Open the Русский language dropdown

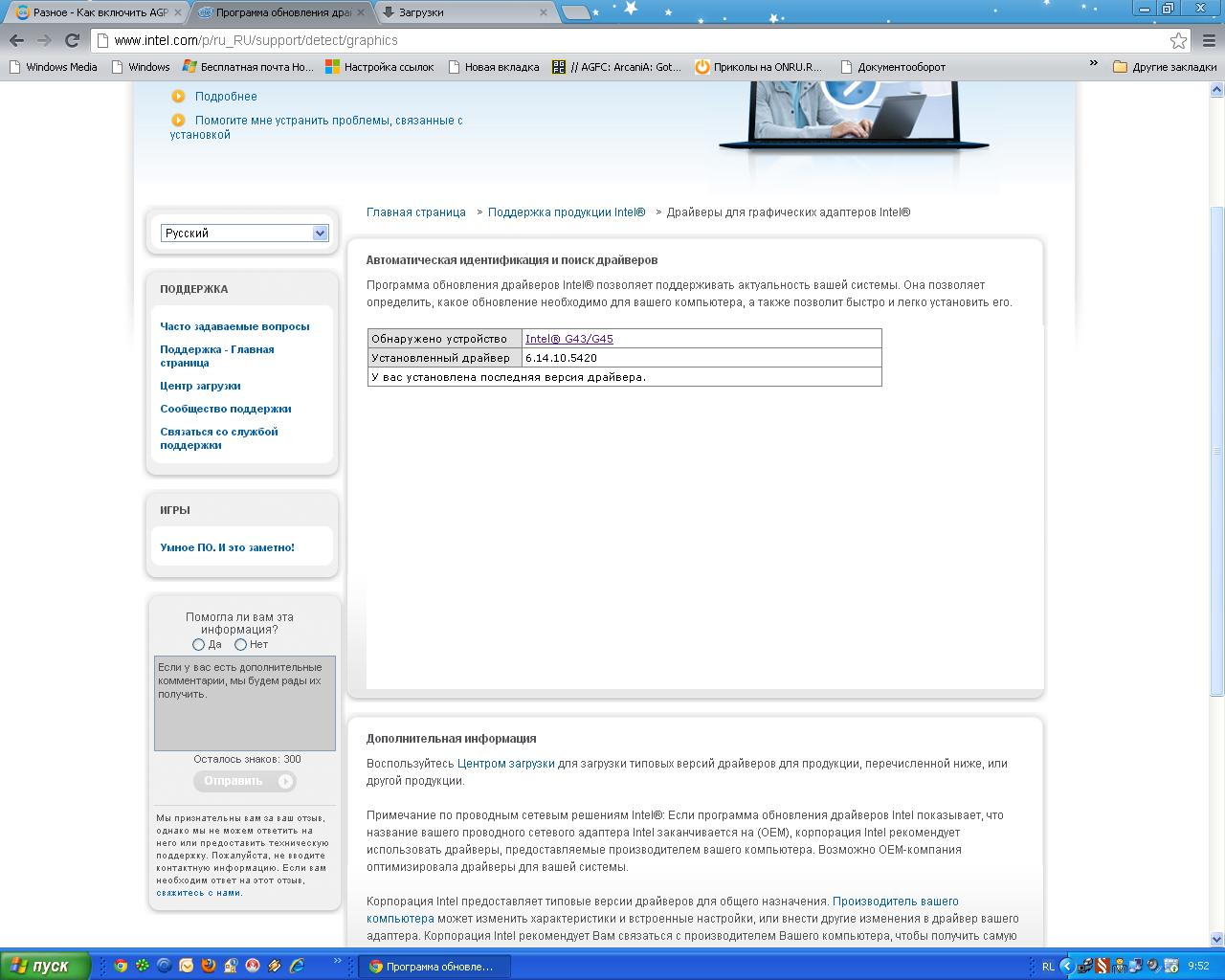click(x=244, y=233)
